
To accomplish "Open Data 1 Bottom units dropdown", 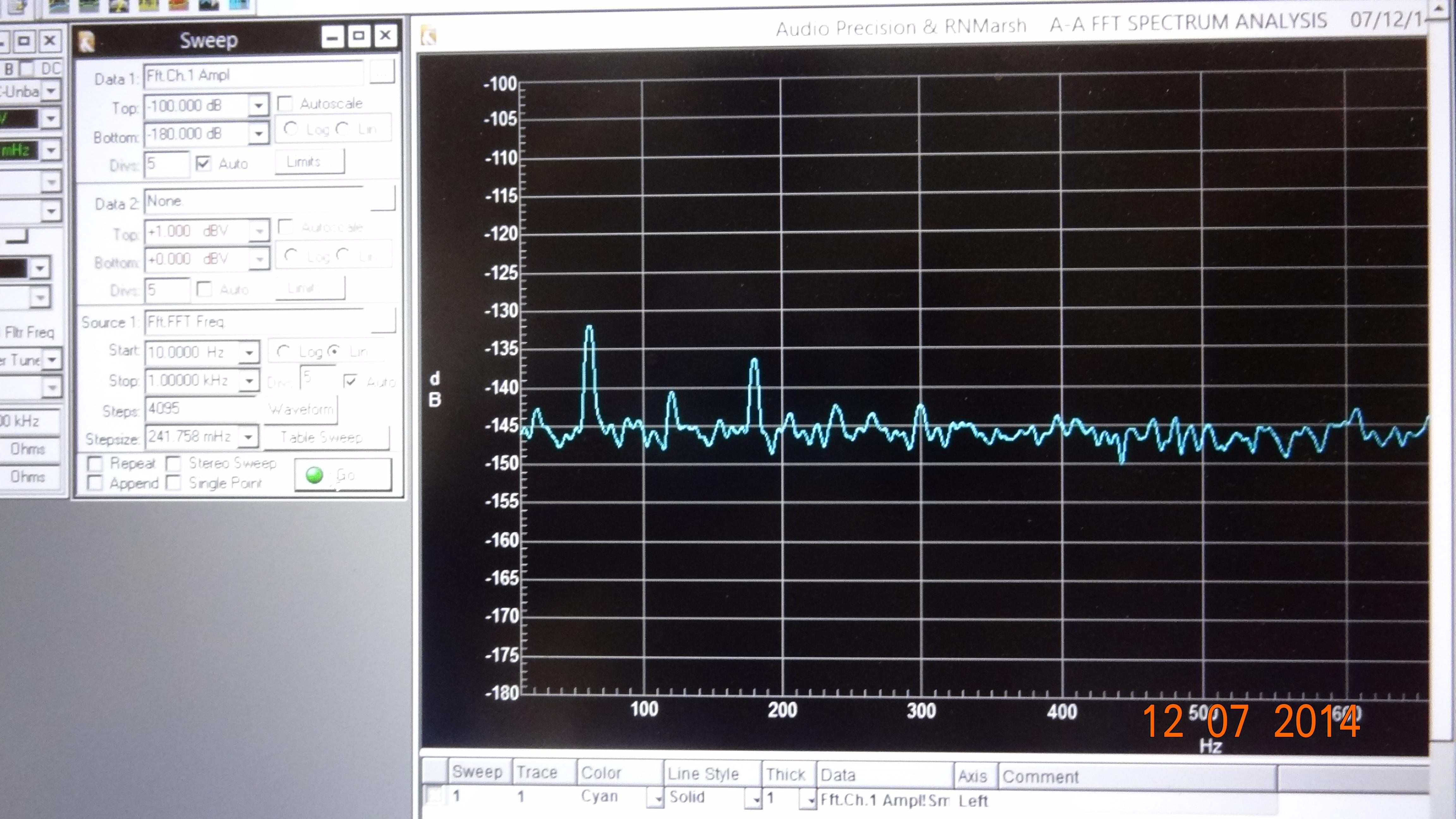I will pyautogui.click(x=258, y=134).
